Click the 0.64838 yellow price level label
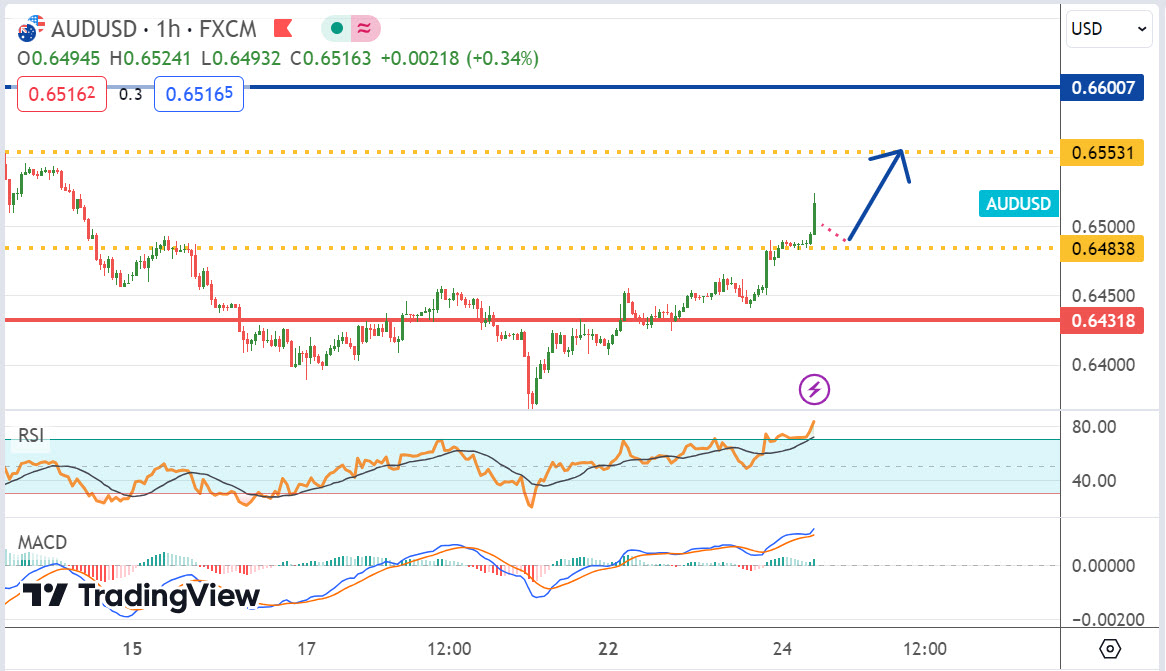This screenshot has width=1166, height=671. coord(1103,248)
